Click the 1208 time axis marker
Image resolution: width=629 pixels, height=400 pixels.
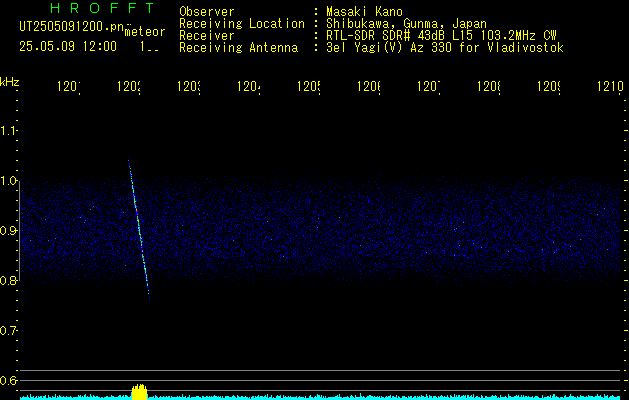(x=489, y=86)
